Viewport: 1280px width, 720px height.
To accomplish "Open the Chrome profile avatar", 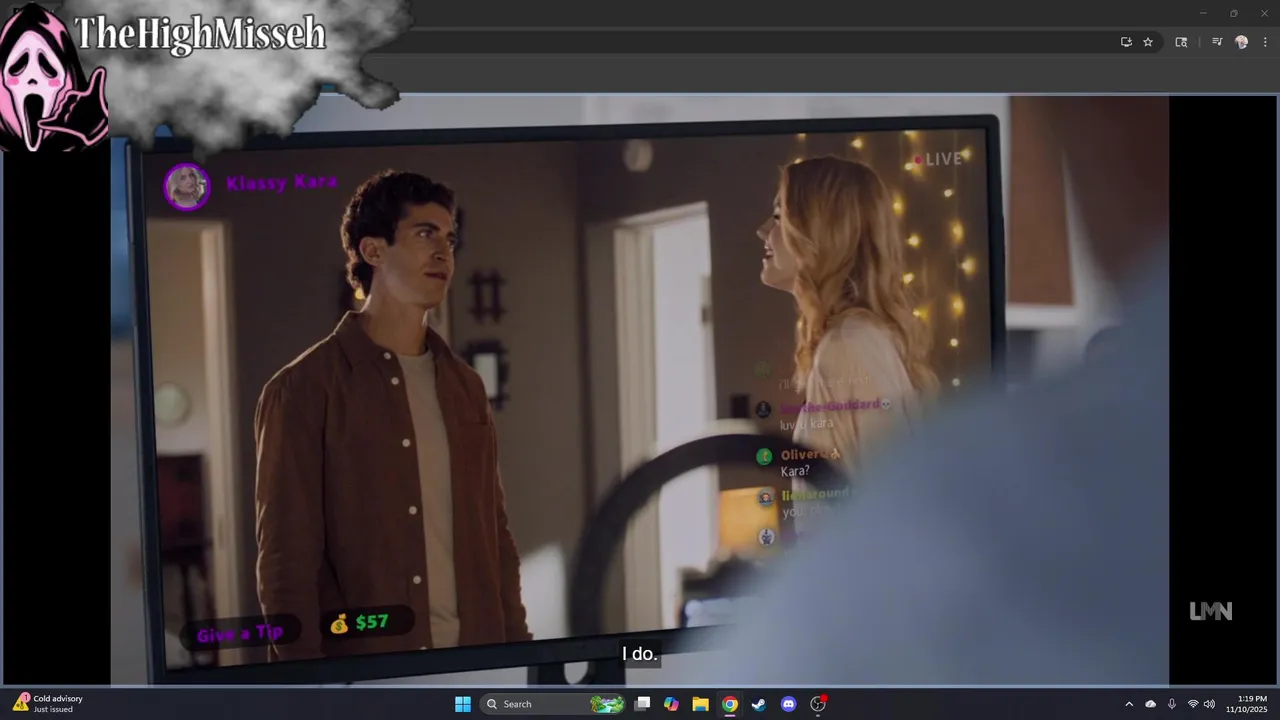I will (x=1242, y=42).
